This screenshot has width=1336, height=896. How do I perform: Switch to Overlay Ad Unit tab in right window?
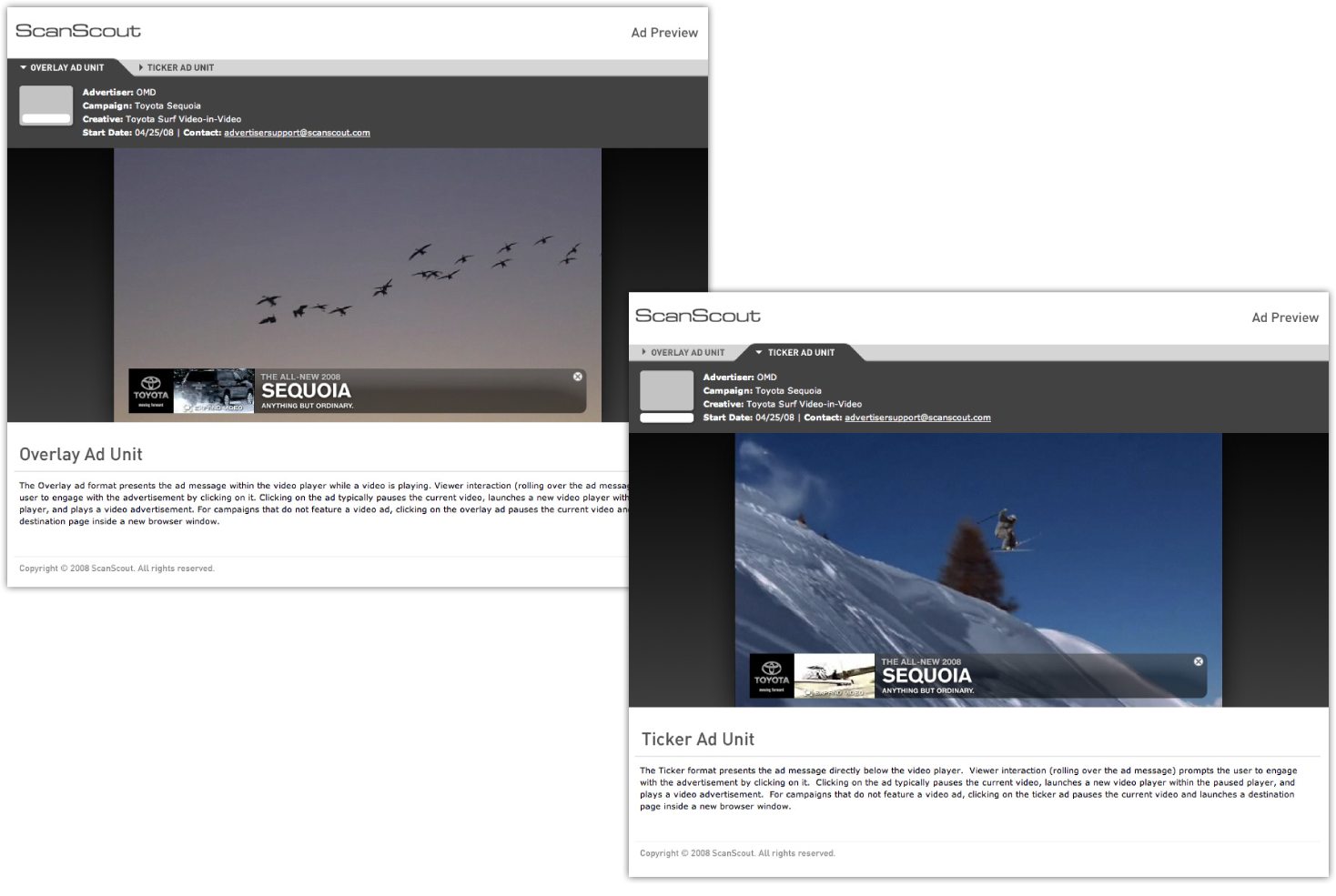[x=686, y=353]
